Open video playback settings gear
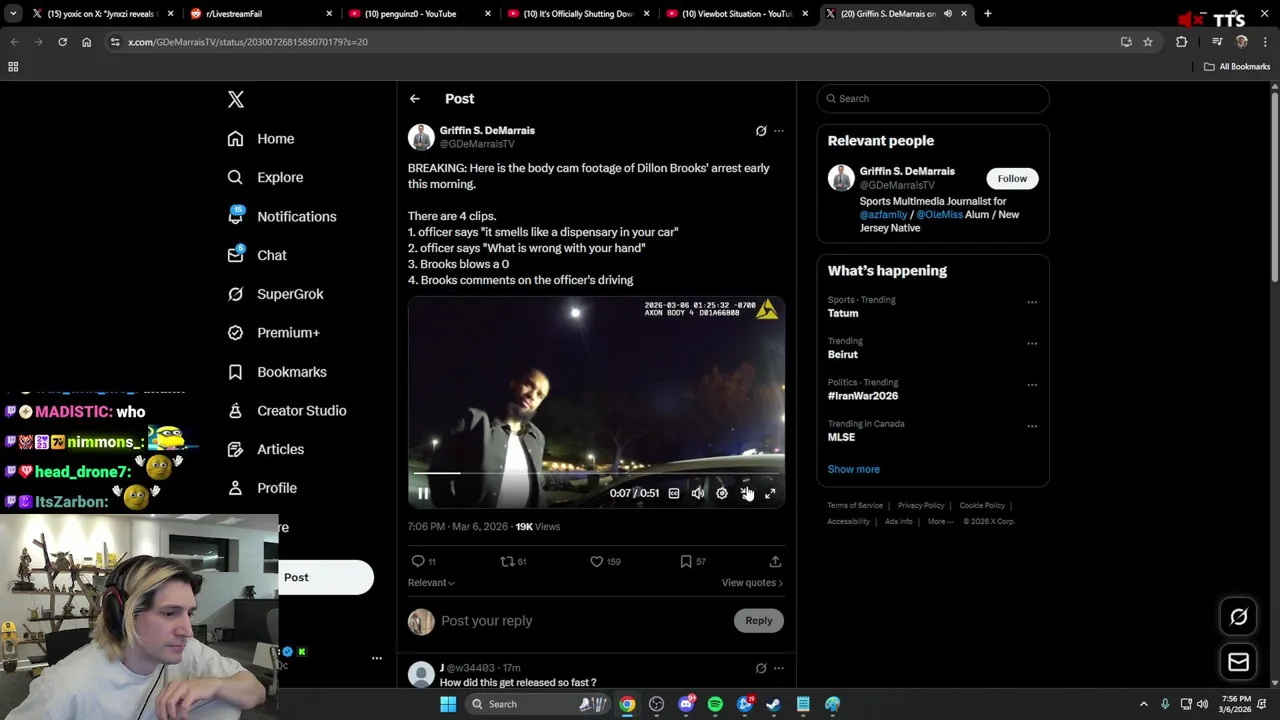The height and width of the screenshot is (720, 1280). click(x=722, y=493)
